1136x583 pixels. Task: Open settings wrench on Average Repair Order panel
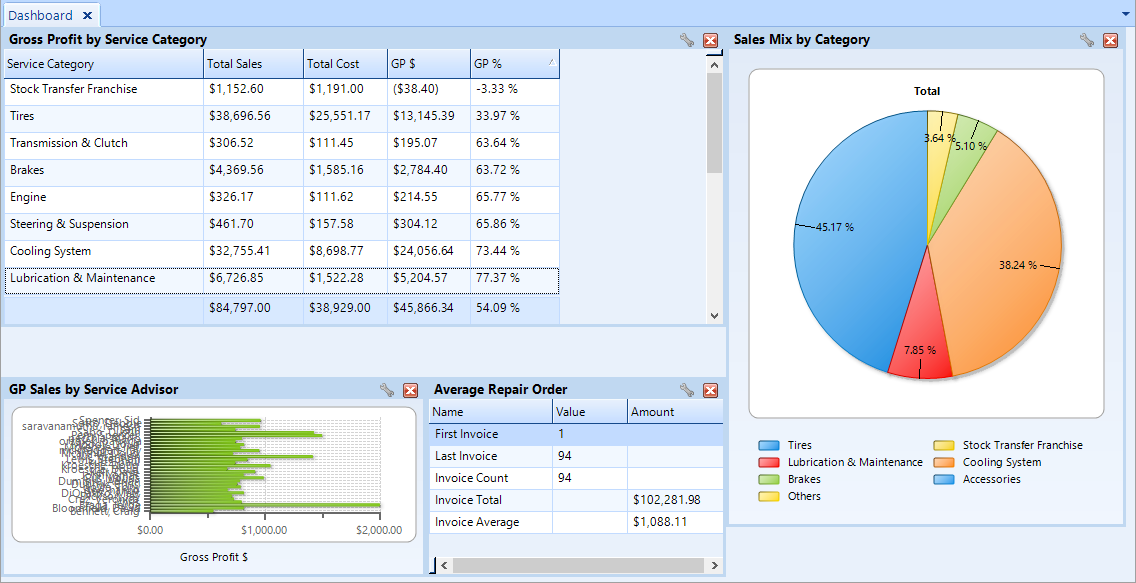pyautogui.click(x=686, y=390)
